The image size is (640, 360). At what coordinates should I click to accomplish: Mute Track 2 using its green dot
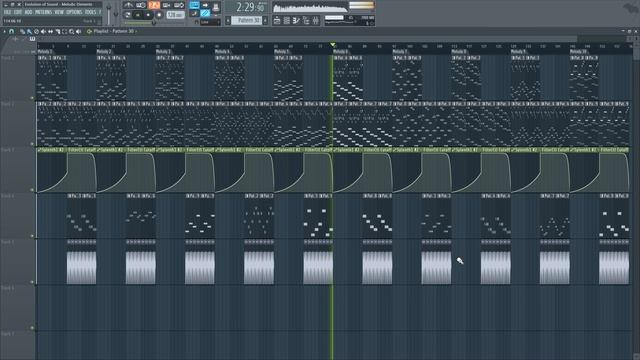(x=32, y=144)
